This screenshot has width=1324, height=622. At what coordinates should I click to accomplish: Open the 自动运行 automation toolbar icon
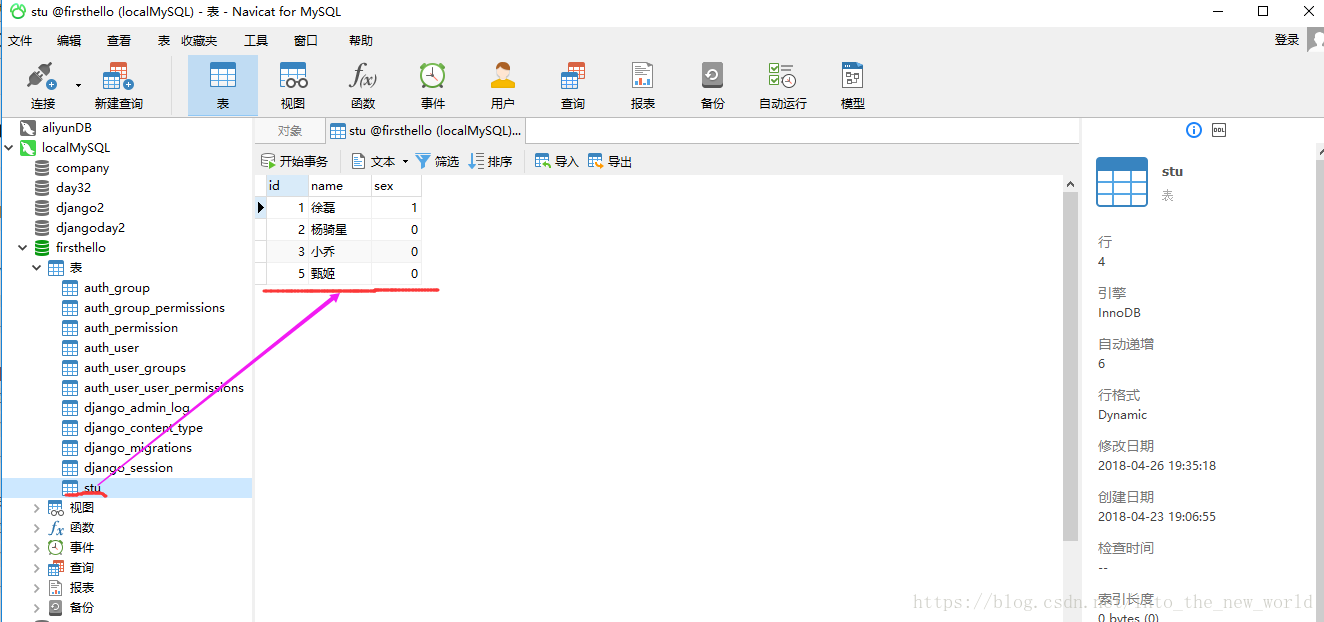(783, 85)
